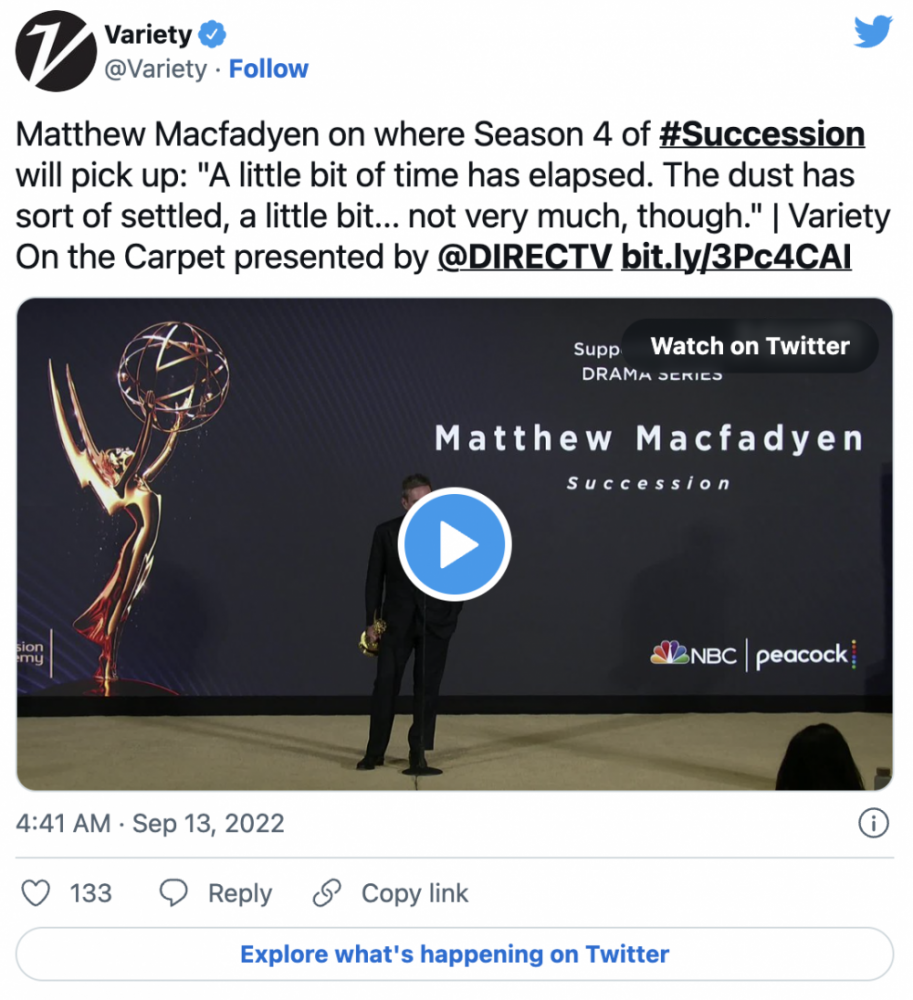Click the video thumbnail of Matthew Macfadyen
Image resolution: width=913 pixels, height=1000 pixels.
pyautogui.click(x=456, y=544)
